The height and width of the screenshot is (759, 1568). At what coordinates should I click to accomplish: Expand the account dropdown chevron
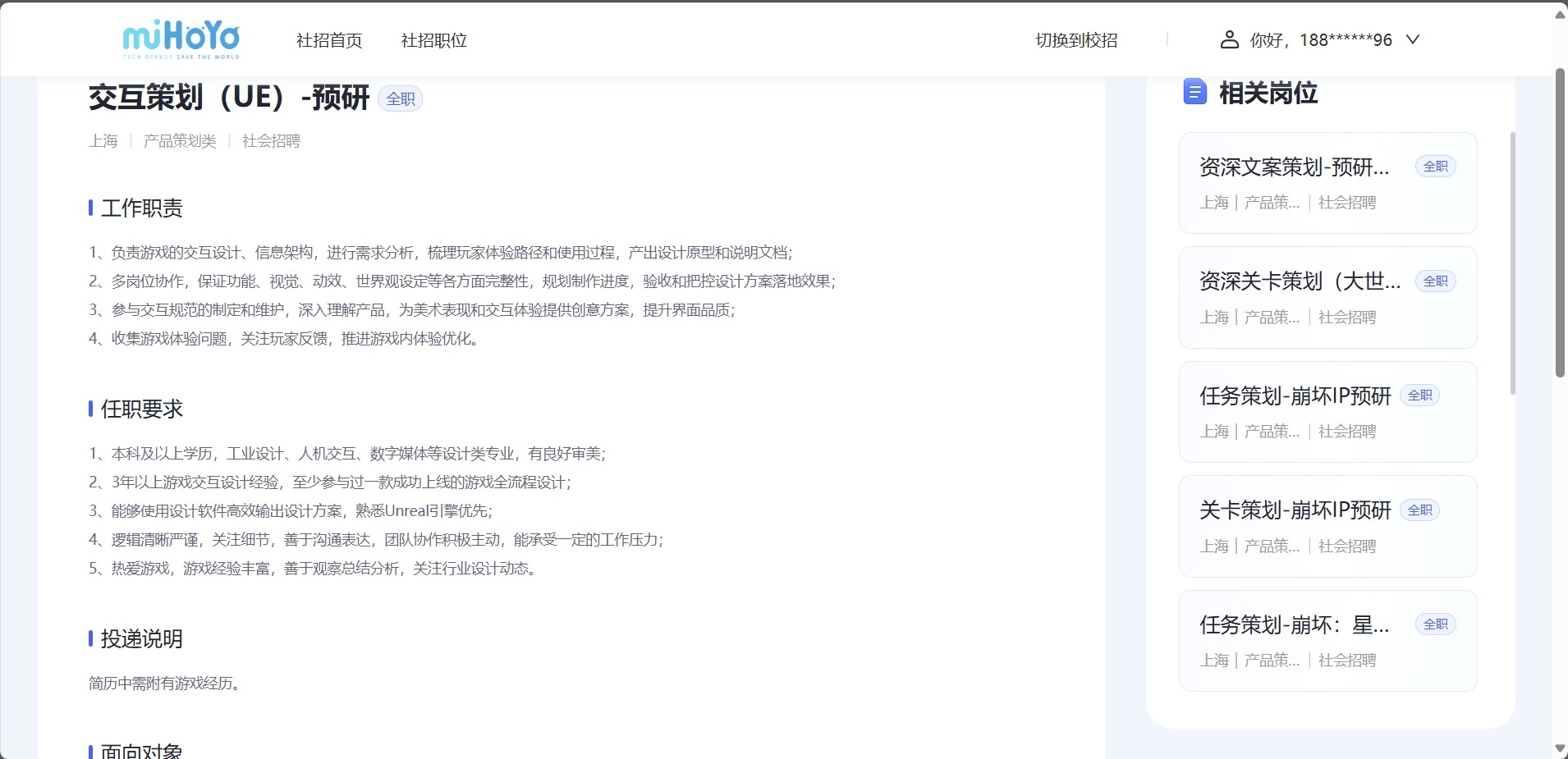pos(1412,39)
